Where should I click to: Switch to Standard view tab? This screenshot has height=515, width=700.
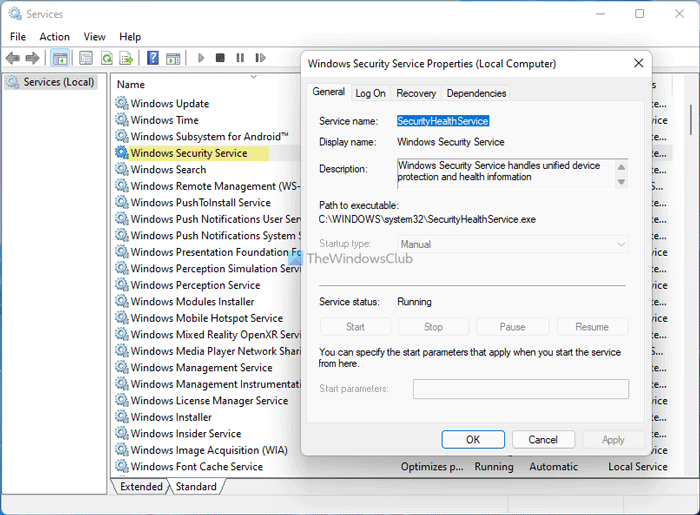click(196, 486)
